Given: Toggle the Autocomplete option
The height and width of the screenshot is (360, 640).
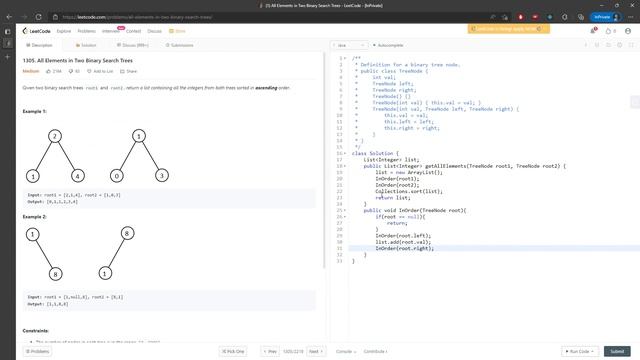Looking at the screenshot, I should coord(388,45).
